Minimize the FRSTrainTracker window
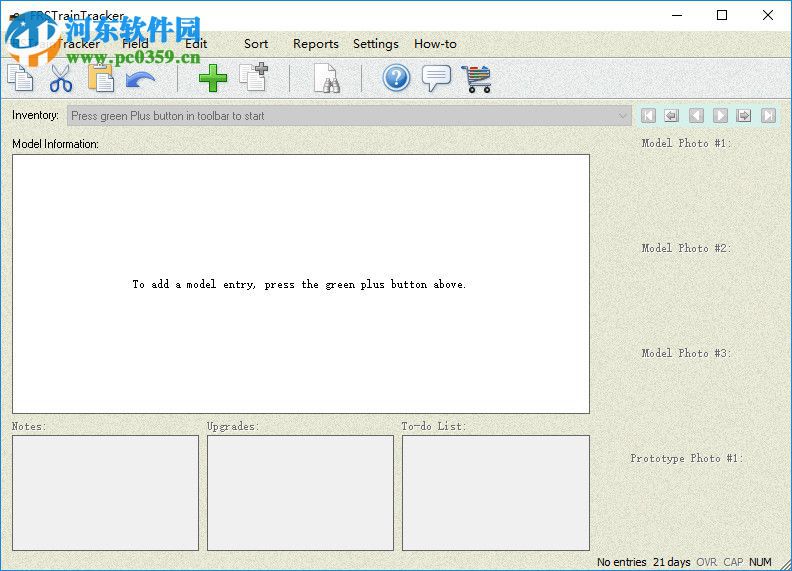The image size is (792, 571). tap(677, 15)
